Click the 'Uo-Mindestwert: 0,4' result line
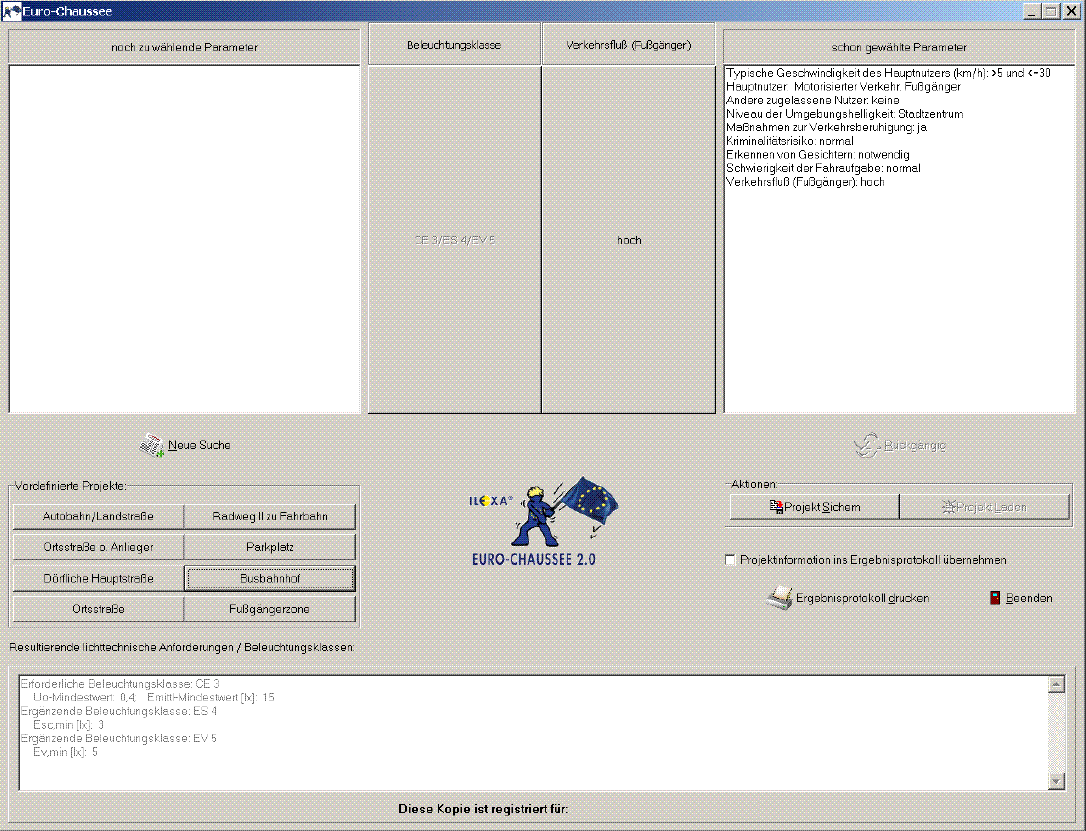 [x=154, y=697]
